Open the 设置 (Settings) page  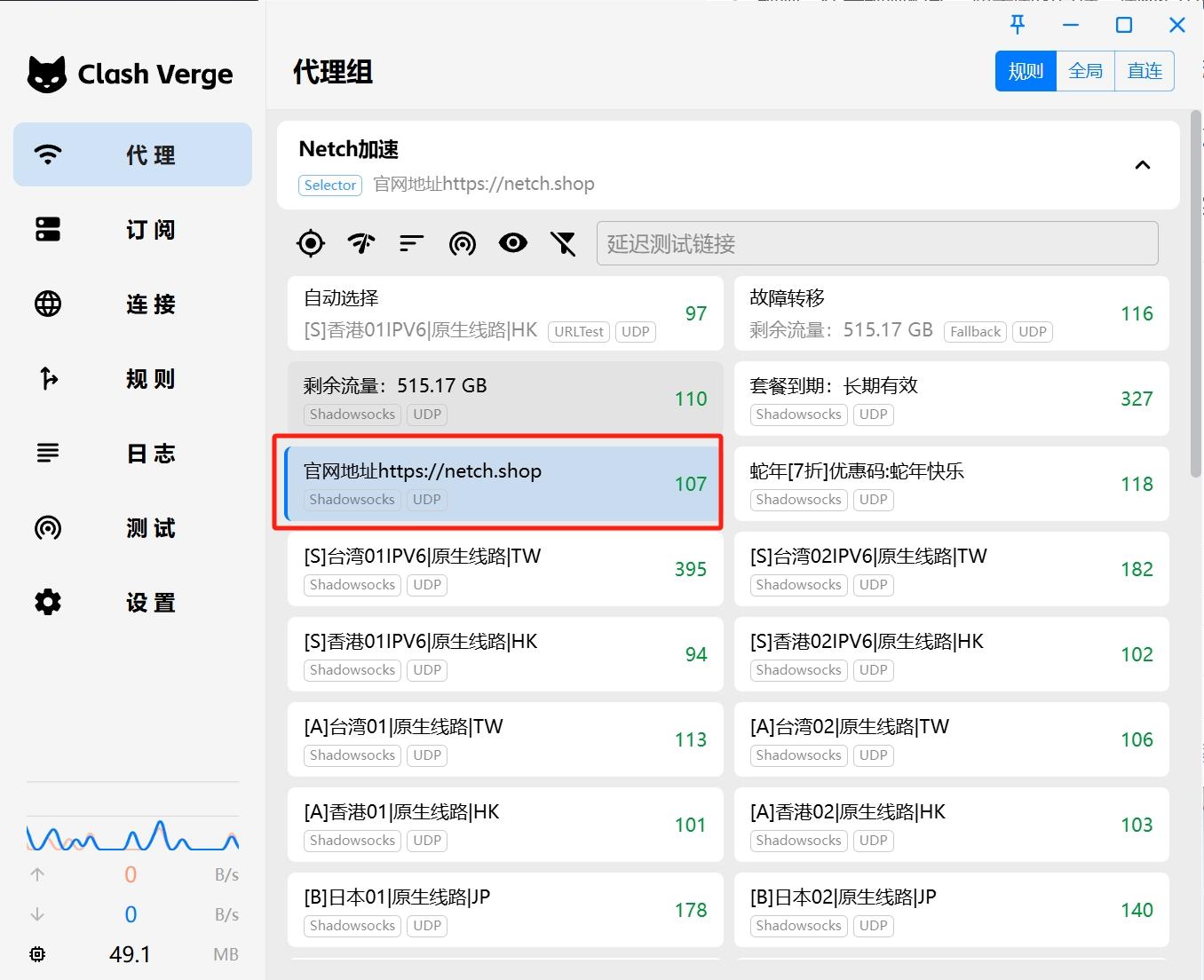point(132,602)
